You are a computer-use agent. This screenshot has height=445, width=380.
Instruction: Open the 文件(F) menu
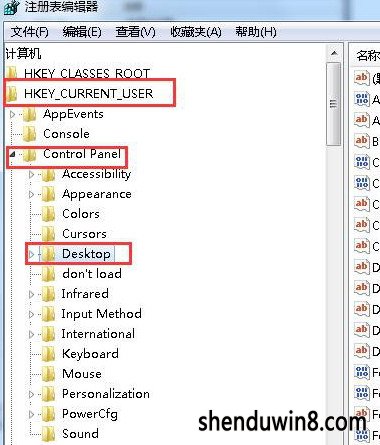coord(30,32)
